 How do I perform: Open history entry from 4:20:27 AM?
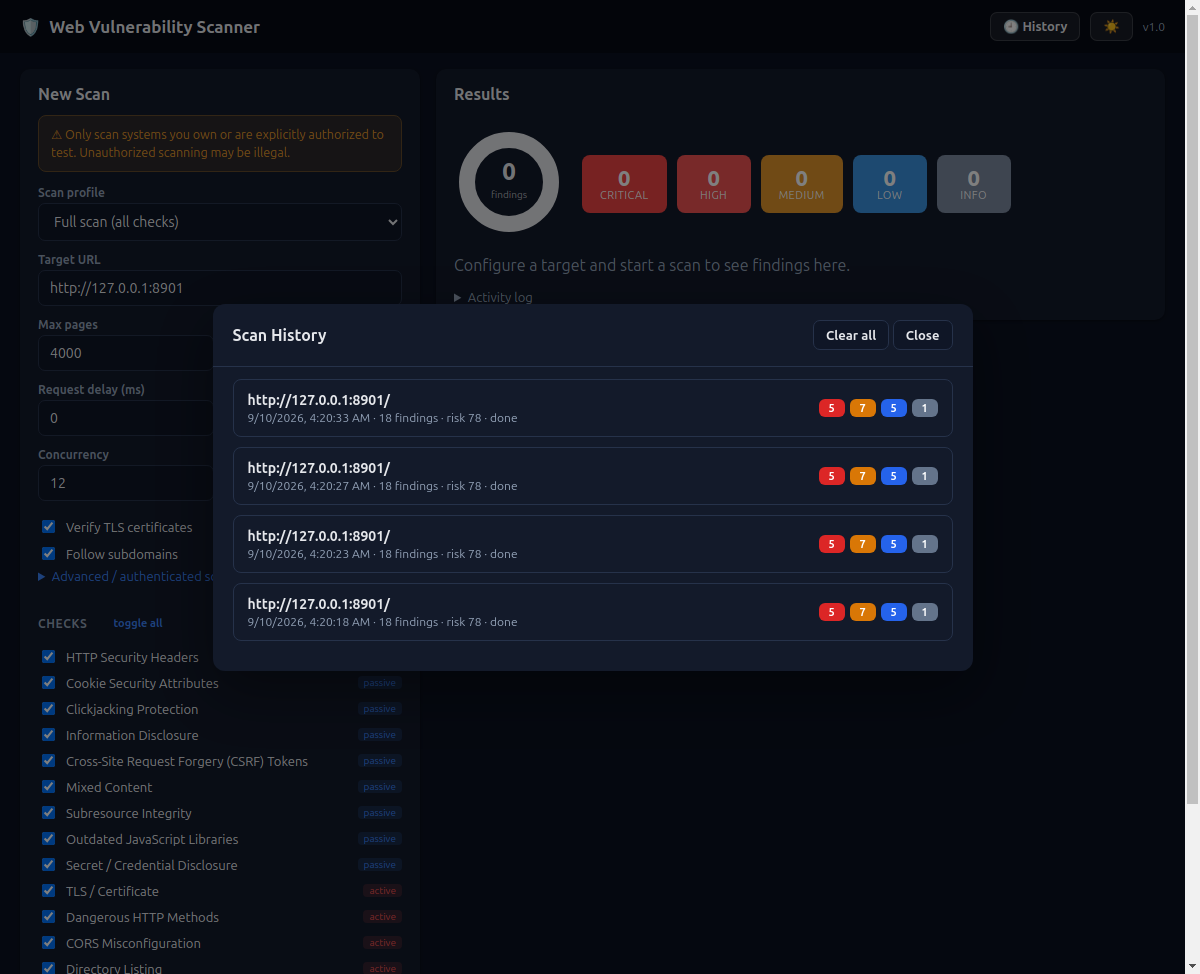coord(593,476)
